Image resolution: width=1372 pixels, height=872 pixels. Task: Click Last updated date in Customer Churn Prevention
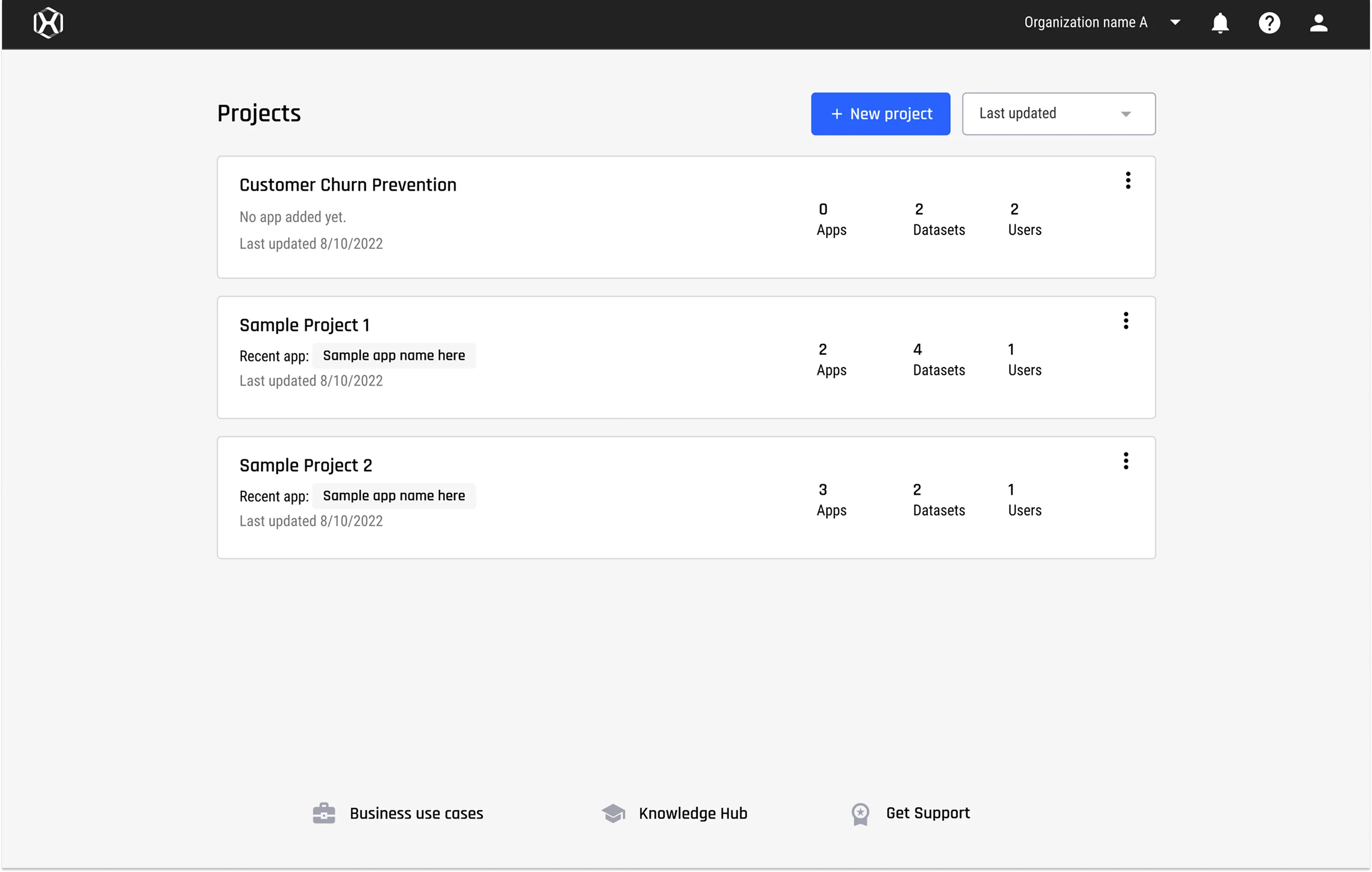(311, 244)
